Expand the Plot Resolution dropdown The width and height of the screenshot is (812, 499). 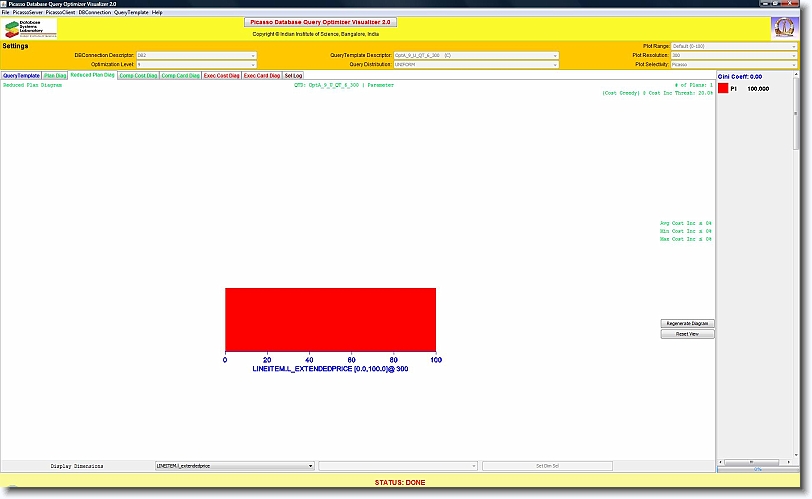tap(734, 55)
